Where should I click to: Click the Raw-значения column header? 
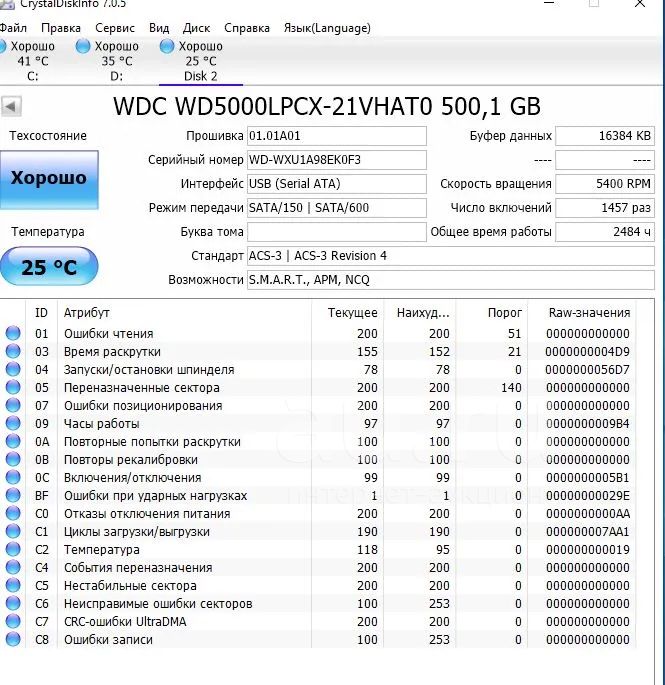pos(582,313)
